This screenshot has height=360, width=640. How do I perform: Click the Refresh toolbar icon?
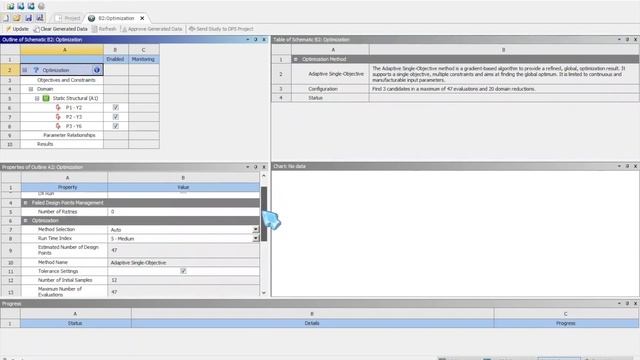pos(95,29)
